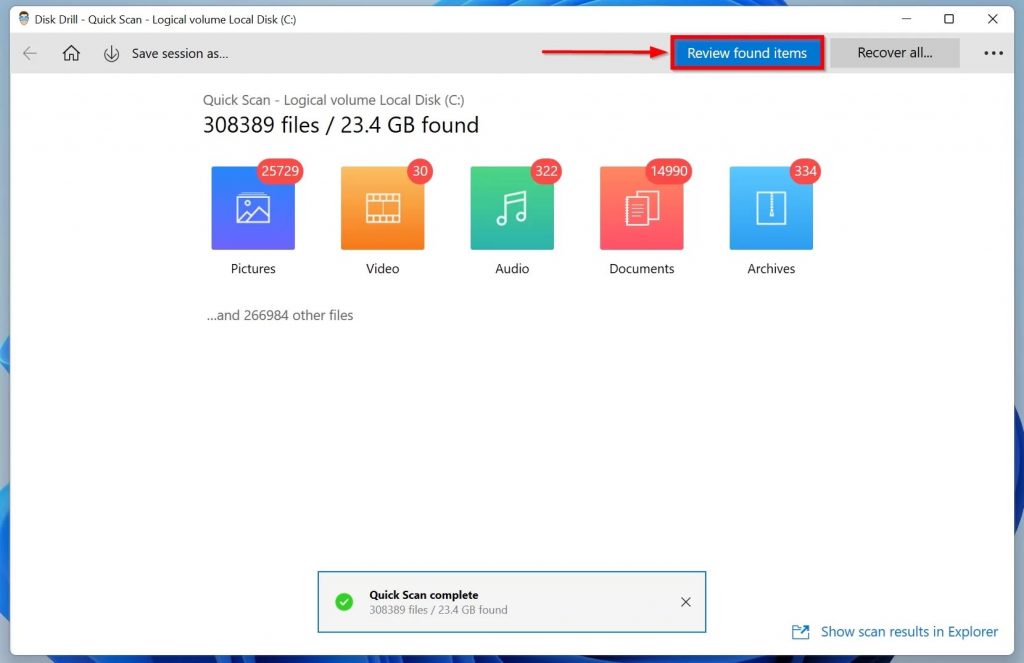Screen dimensions: 1024x663
Task: Click the back navigation arrow
Action: click(x=28, y=53)
